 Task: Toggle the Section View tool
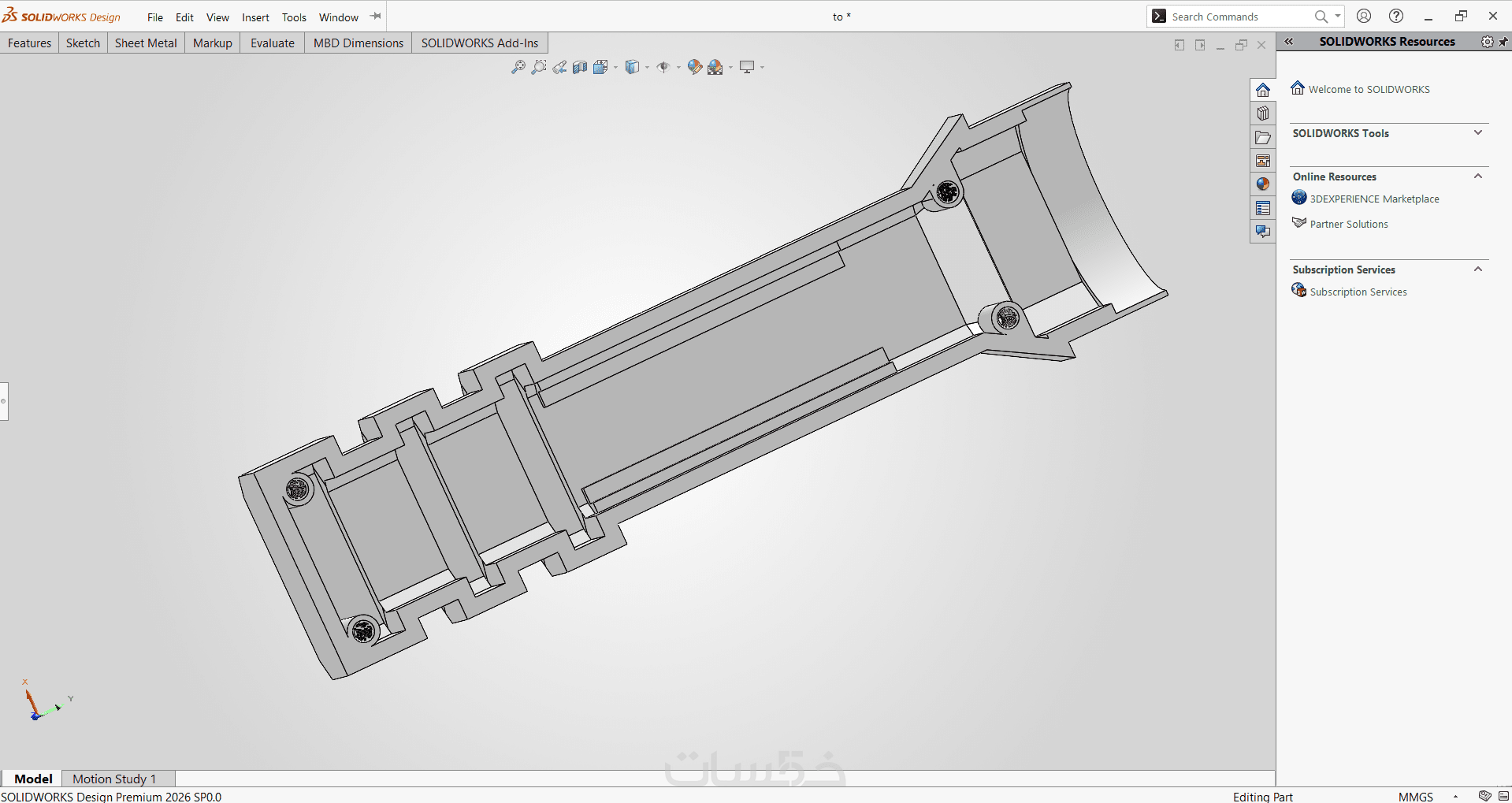point(580,67)
